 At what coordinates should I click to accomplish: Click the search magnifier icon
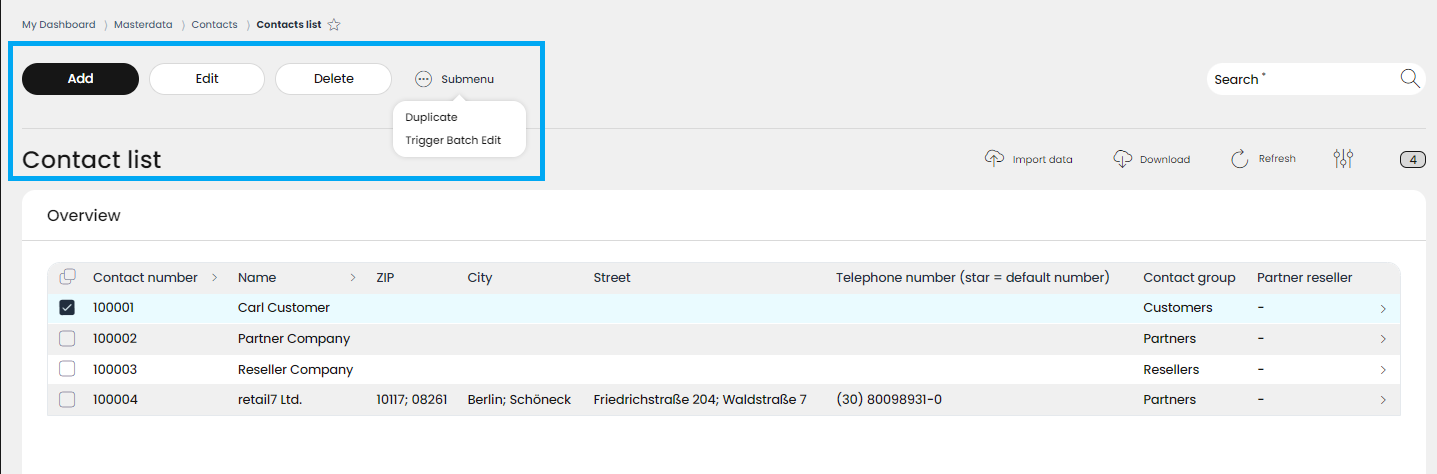click(1410, 79)
